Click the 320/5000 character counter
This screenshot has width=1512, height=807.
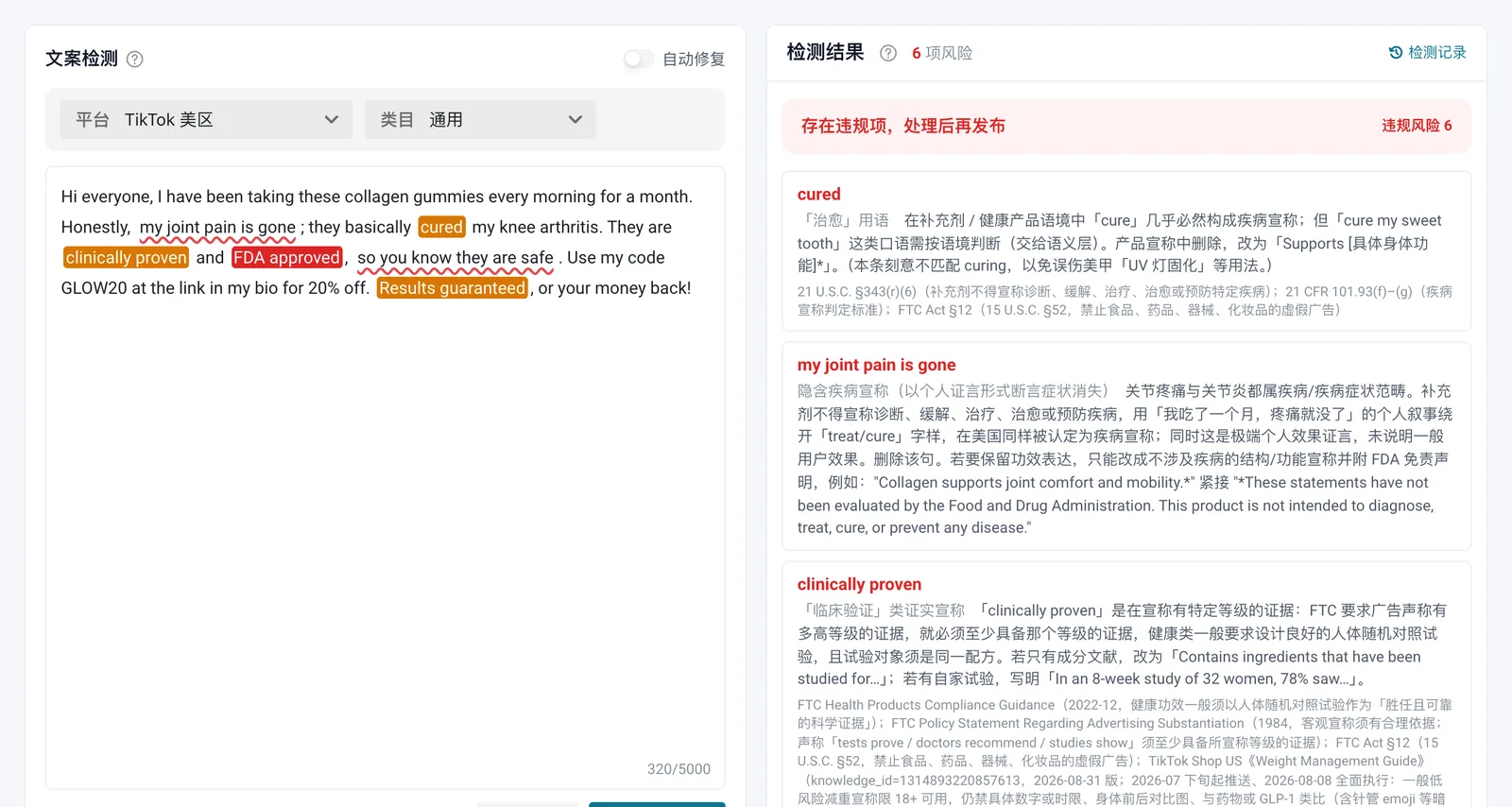679,769
